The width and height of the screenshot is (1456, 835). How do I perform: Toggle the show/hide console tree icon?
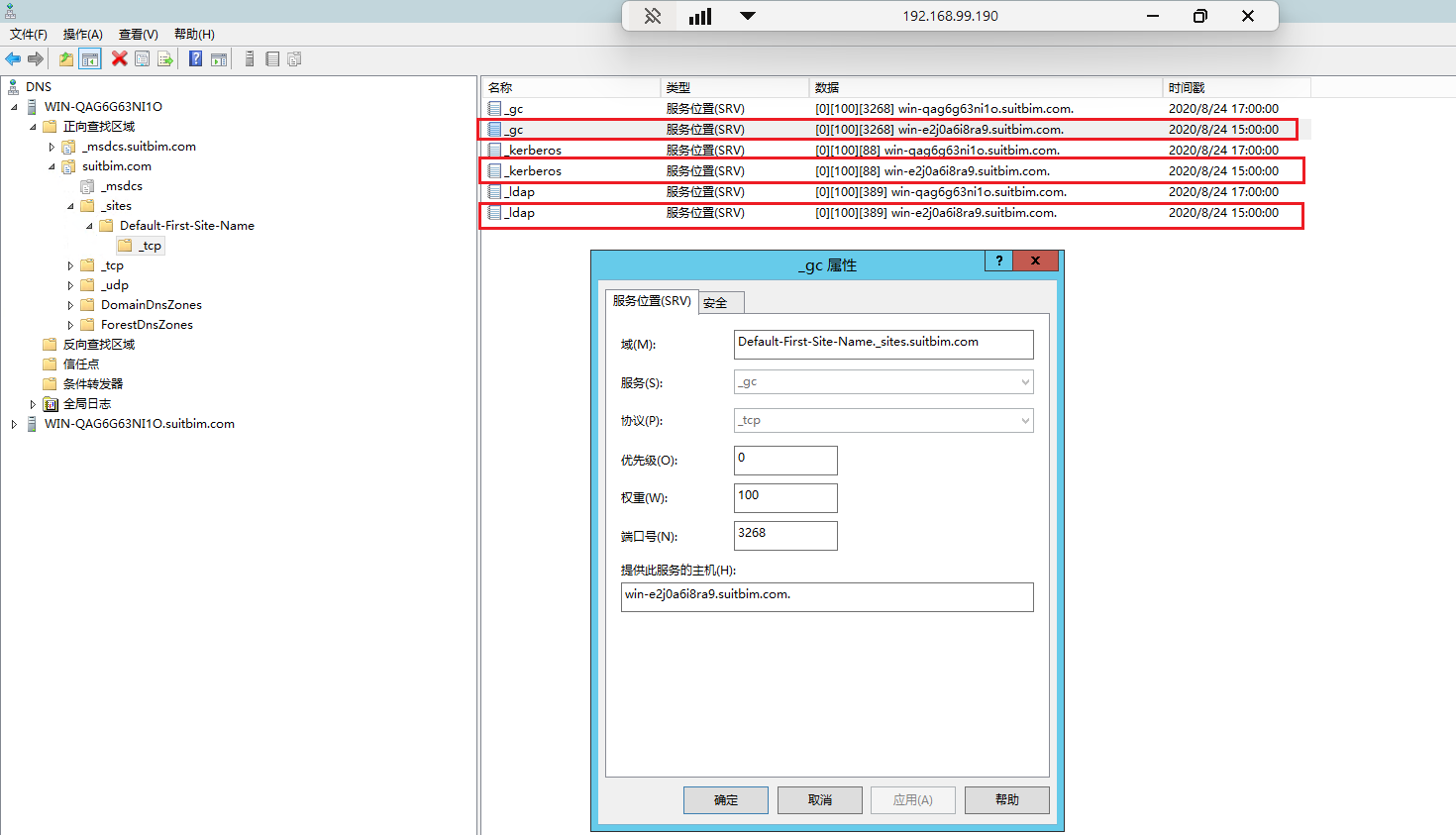click(x=90, y=59)
